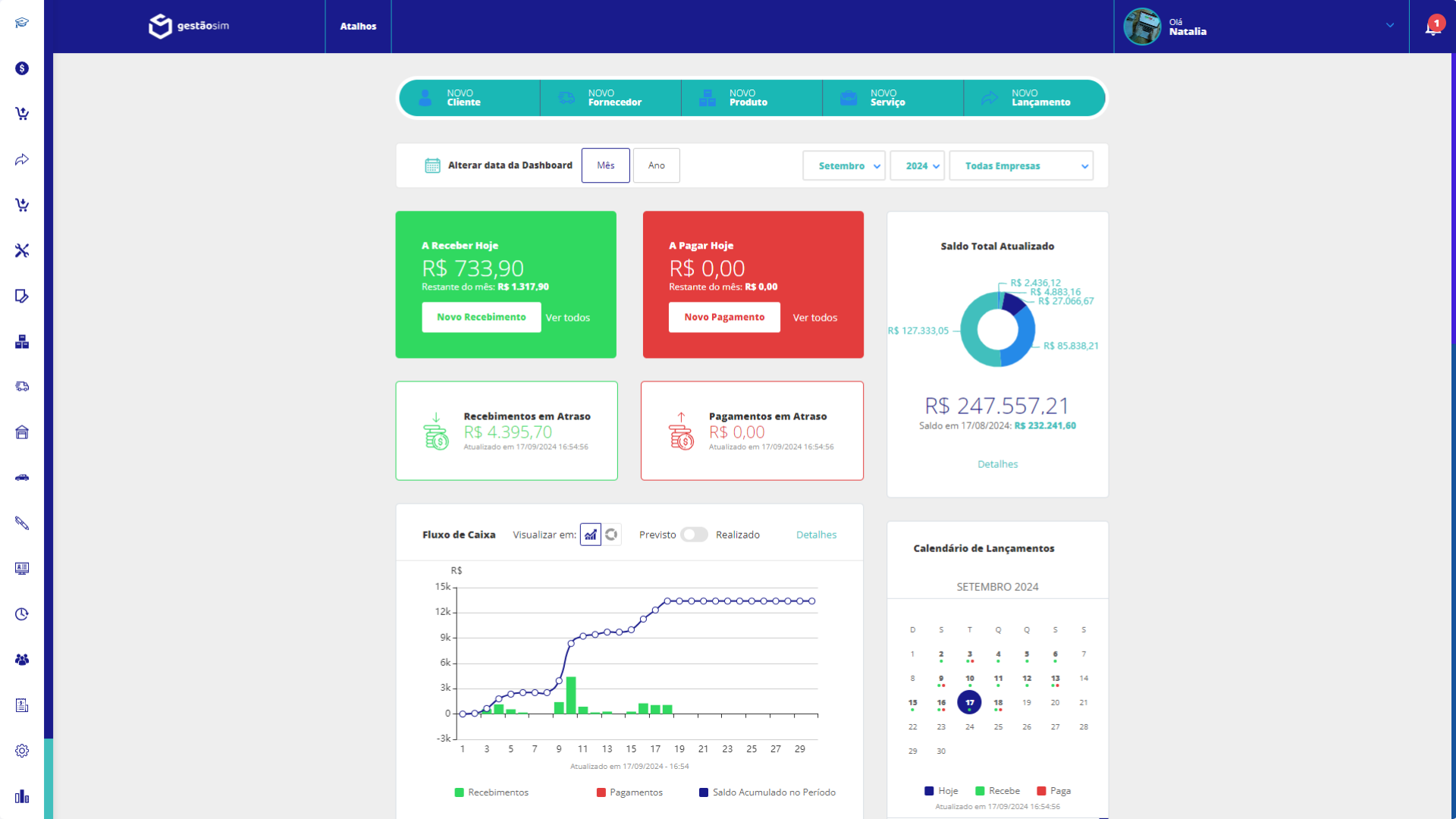Screen dimensions: 1456x819
Task: Open the graduation cap sidebar icon
Action: point(22,23)
